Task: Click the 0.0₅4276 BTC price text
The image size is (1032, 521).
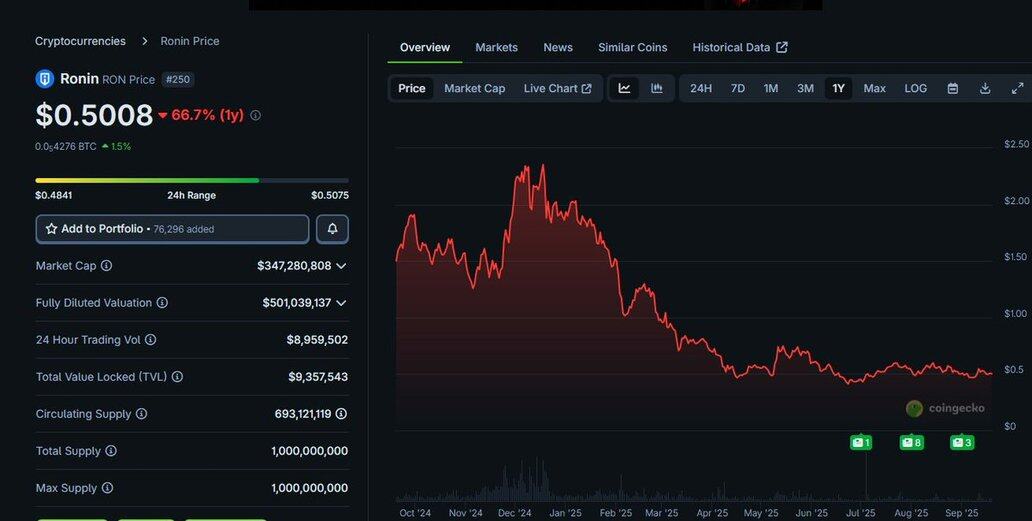Action: (x=66, y=147)
